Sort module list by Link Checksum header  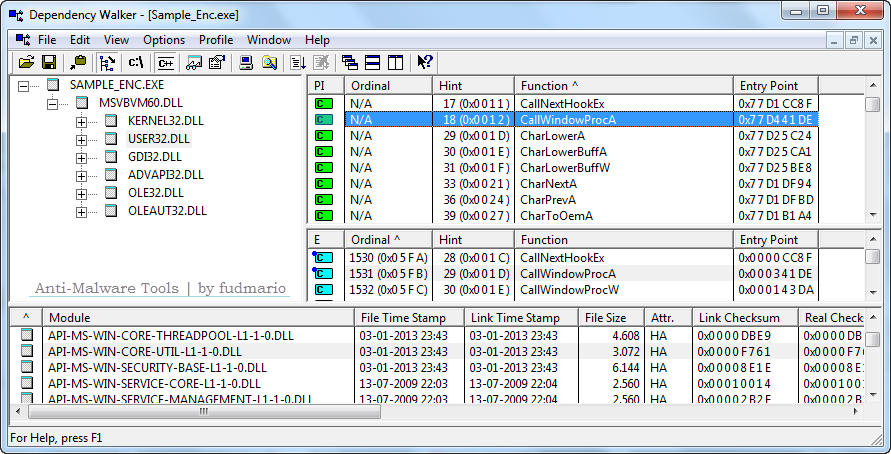pyautogui.click(x=745, y=318)
